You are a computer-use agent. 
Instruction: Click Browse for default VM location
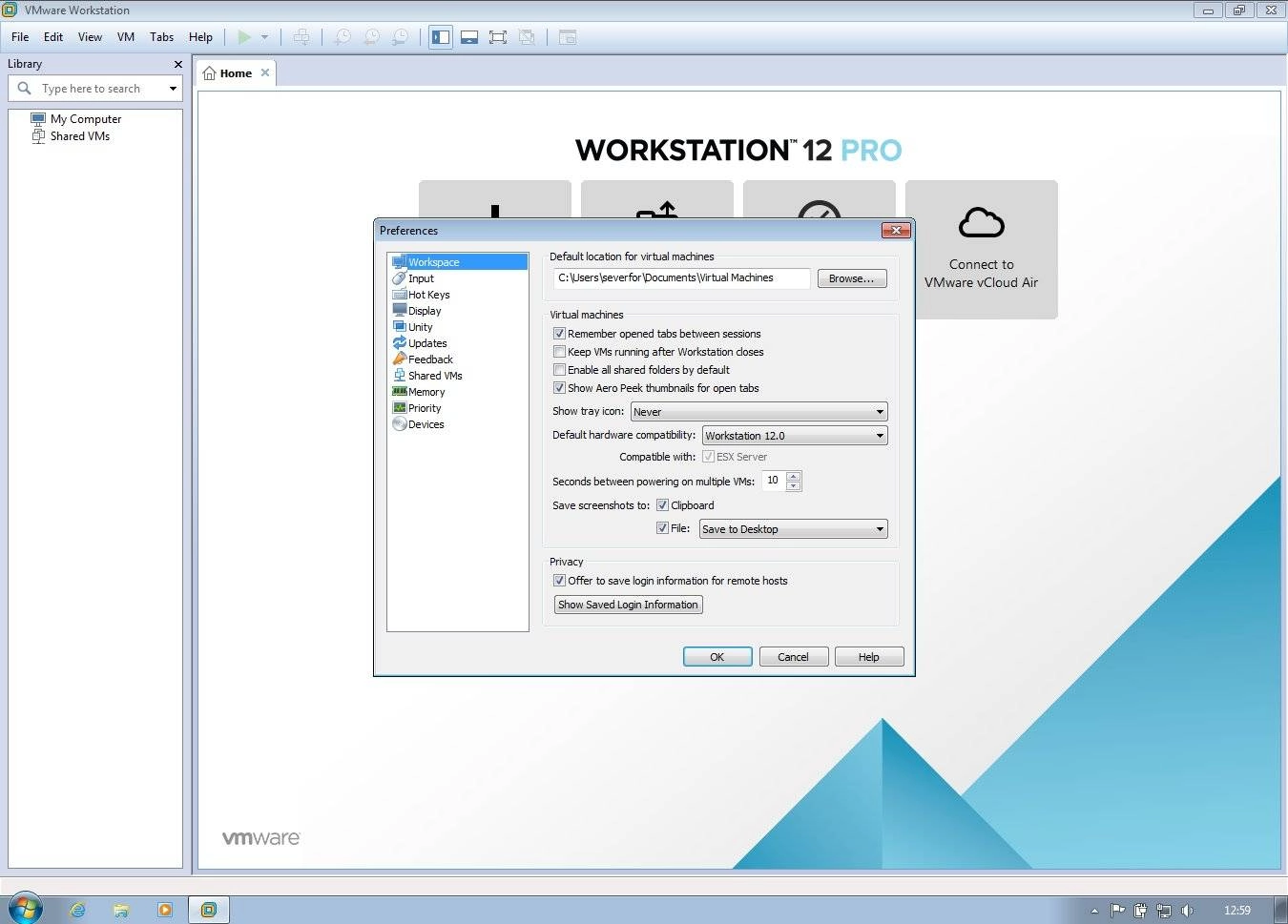tap(852, 278)
